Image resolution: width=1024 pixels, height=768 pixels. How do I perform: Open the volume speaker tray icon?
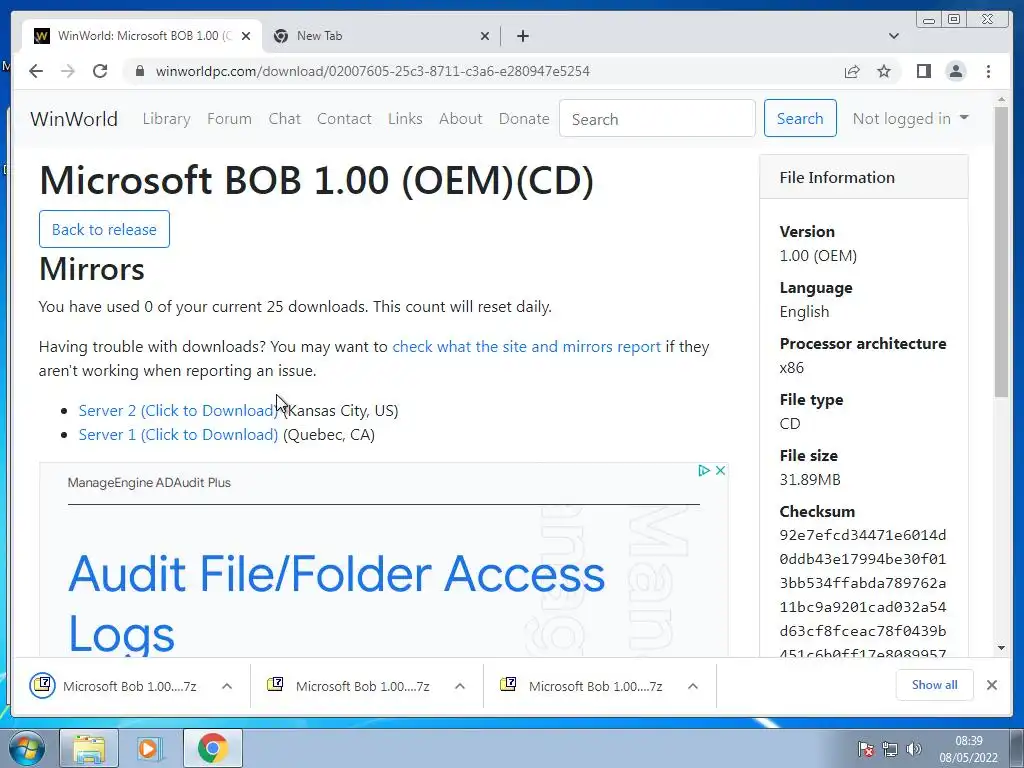pos(914,749)
